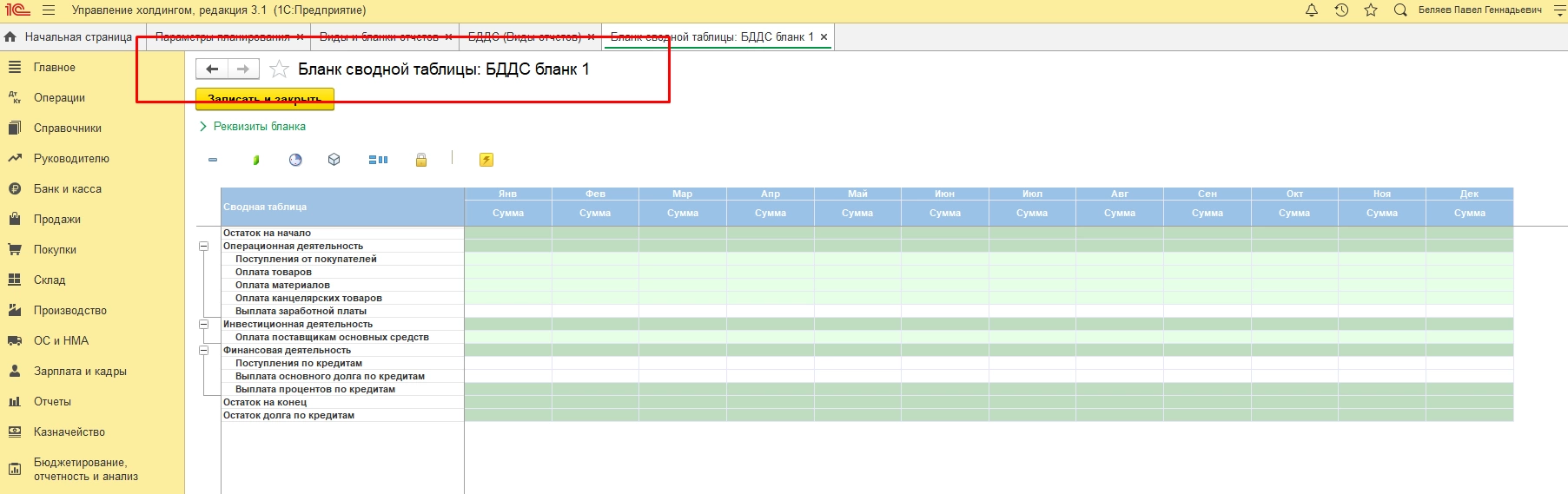Viewport: 1568px width, 494px height.
Task: Click the green marker toolbar icon
Action: click(x=255, y=160)
